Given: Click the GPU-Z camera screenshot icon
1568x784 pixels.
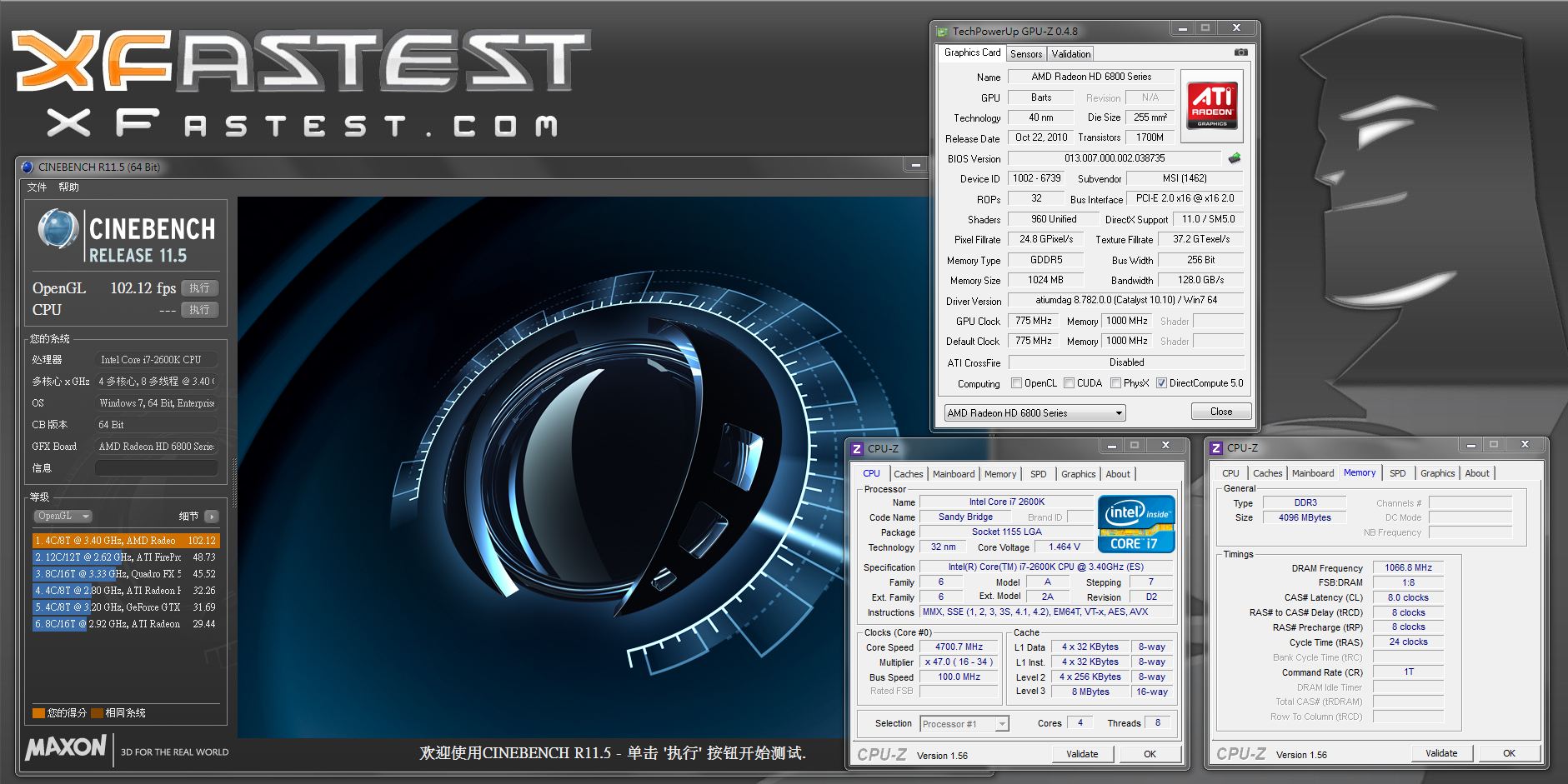Looking at the screenshot, I should pos(1241,52).
